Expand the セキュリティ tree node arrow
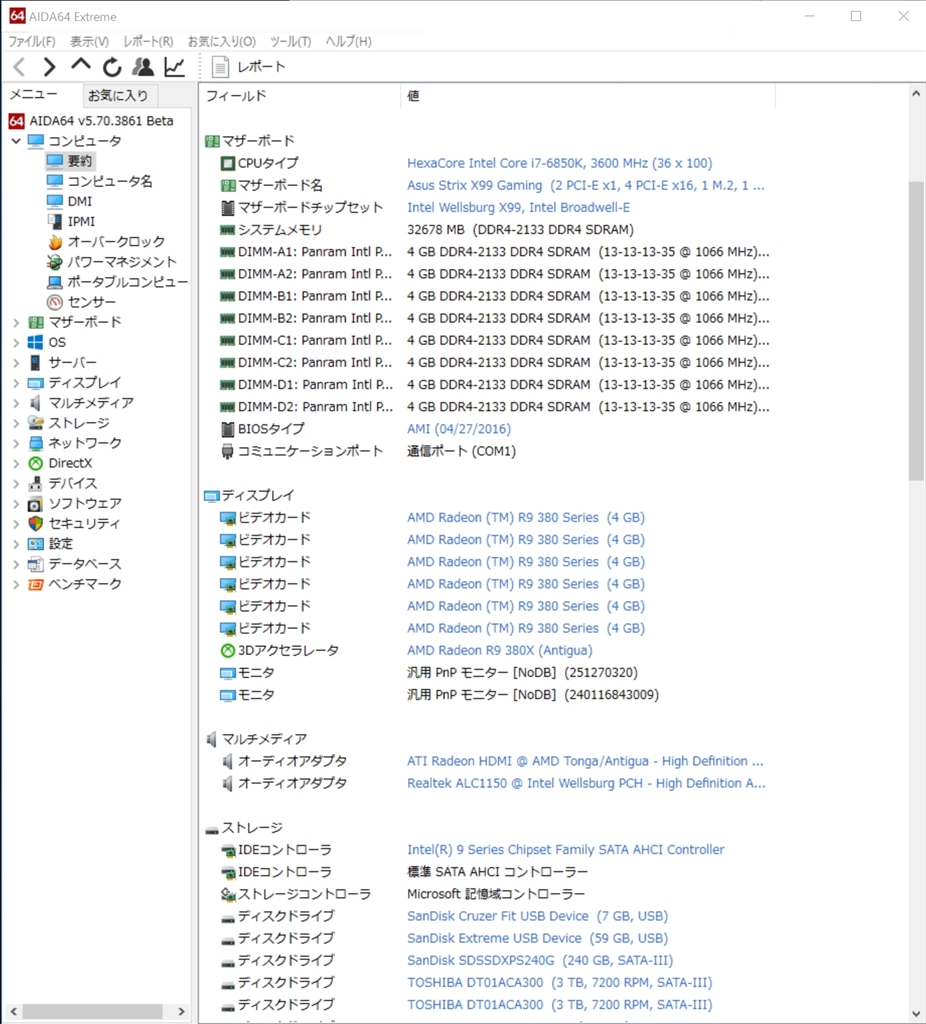926x1024 pixels. 16,524
